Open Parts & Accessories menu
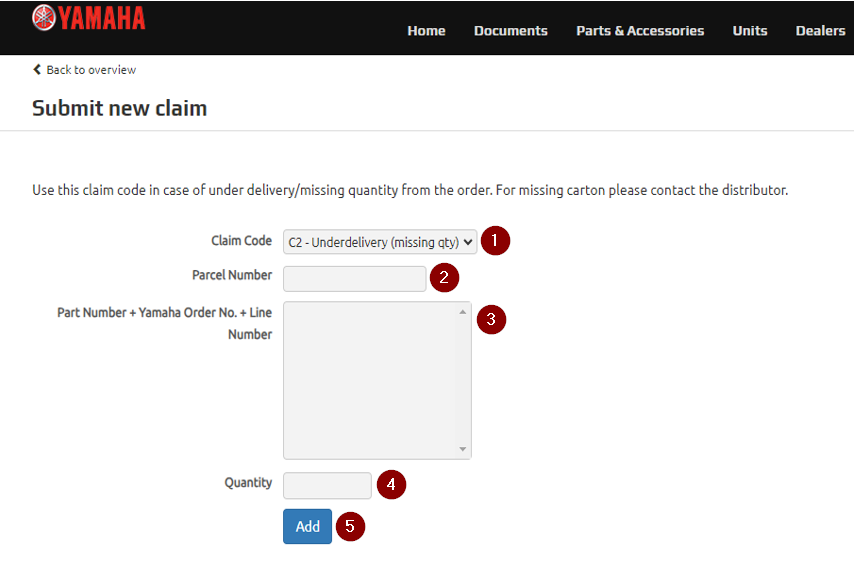854x572 pixels. tap(640, 31)
